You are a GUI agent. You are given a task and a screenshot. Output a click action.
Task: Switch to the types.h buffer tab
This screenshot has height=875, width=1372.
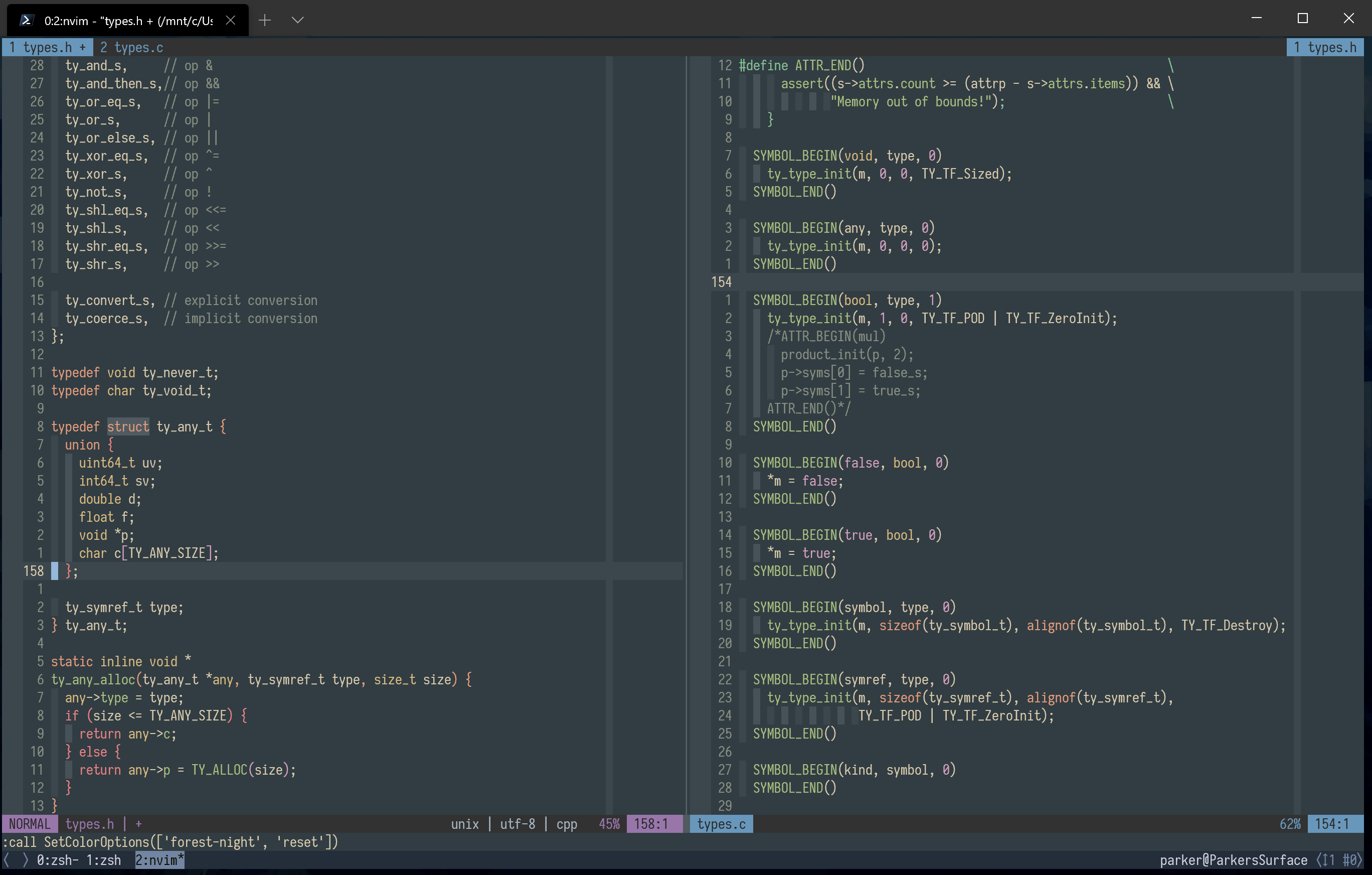pyautogui.click(x=48, y=47)
